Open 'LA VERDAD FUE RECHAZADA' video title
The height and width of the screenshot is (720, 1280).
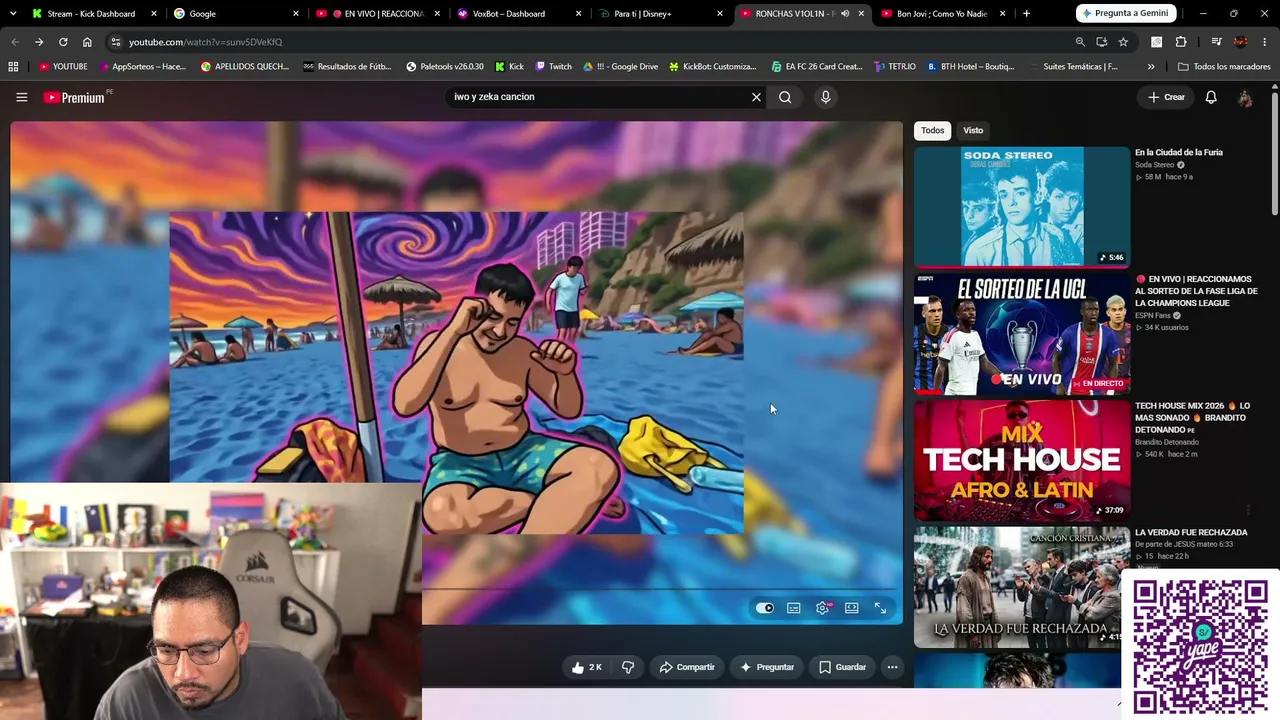pyautogui.click(x=1191, y=533)
